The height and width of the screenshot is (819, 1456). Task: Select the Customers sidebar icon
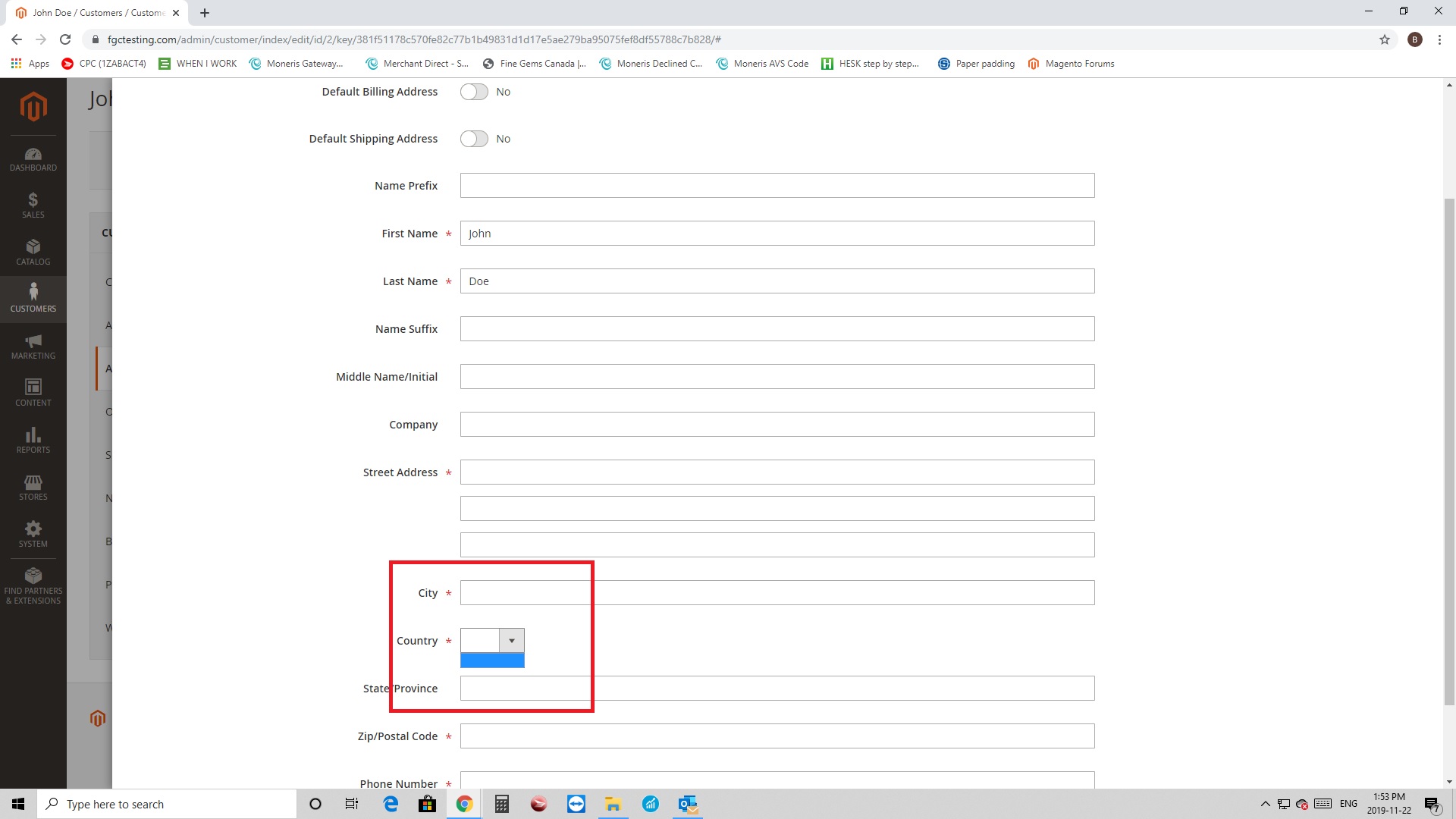click(x=33, y=297)
